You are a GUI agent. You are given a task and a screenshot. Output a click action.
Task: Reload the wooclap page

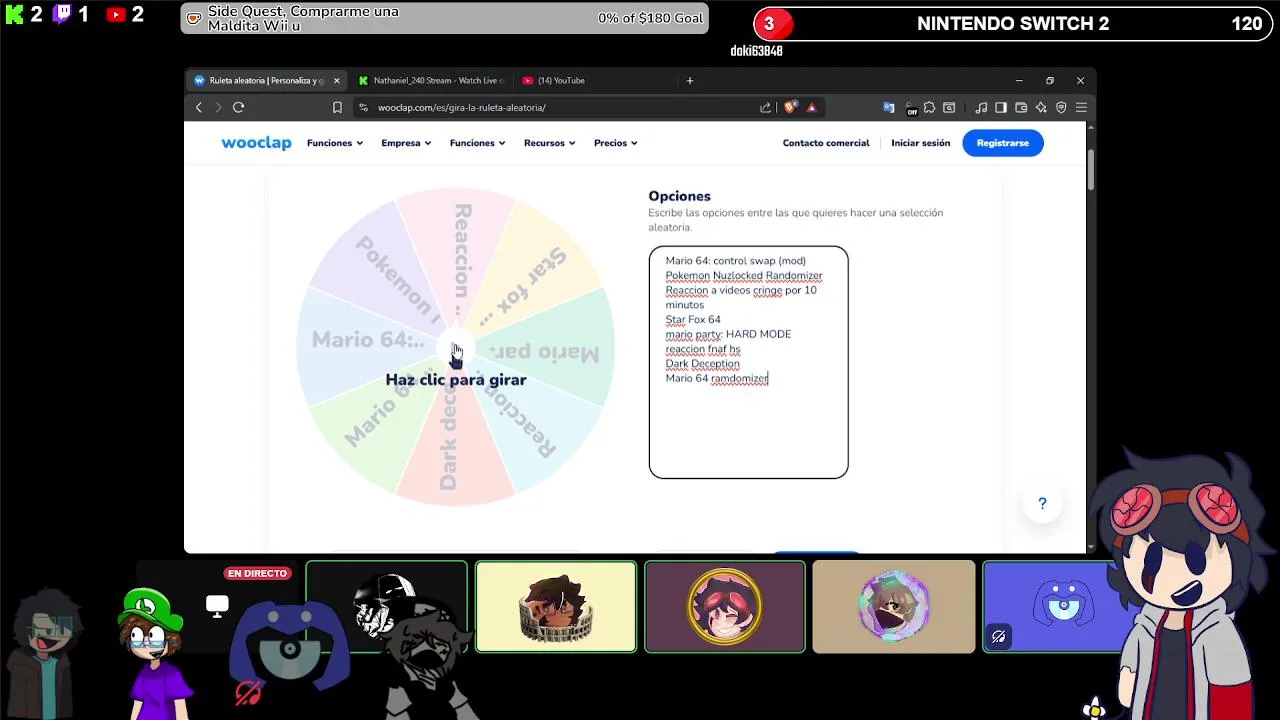pyautogui.click(x=238, y=107)
